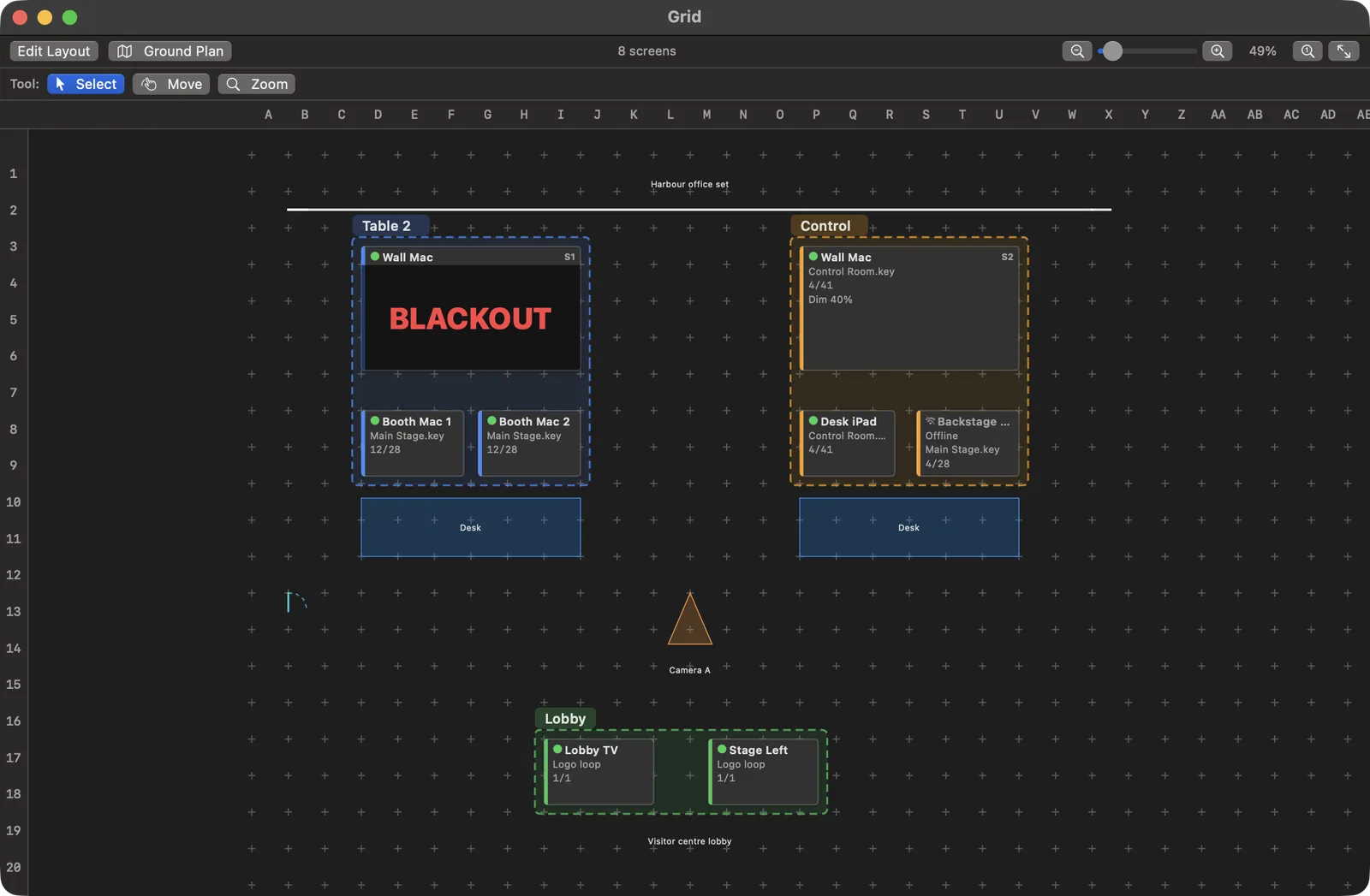Click the 'Camera A' label
The width and height of the screenshot is (1370, 896).
tap(689, 670)
